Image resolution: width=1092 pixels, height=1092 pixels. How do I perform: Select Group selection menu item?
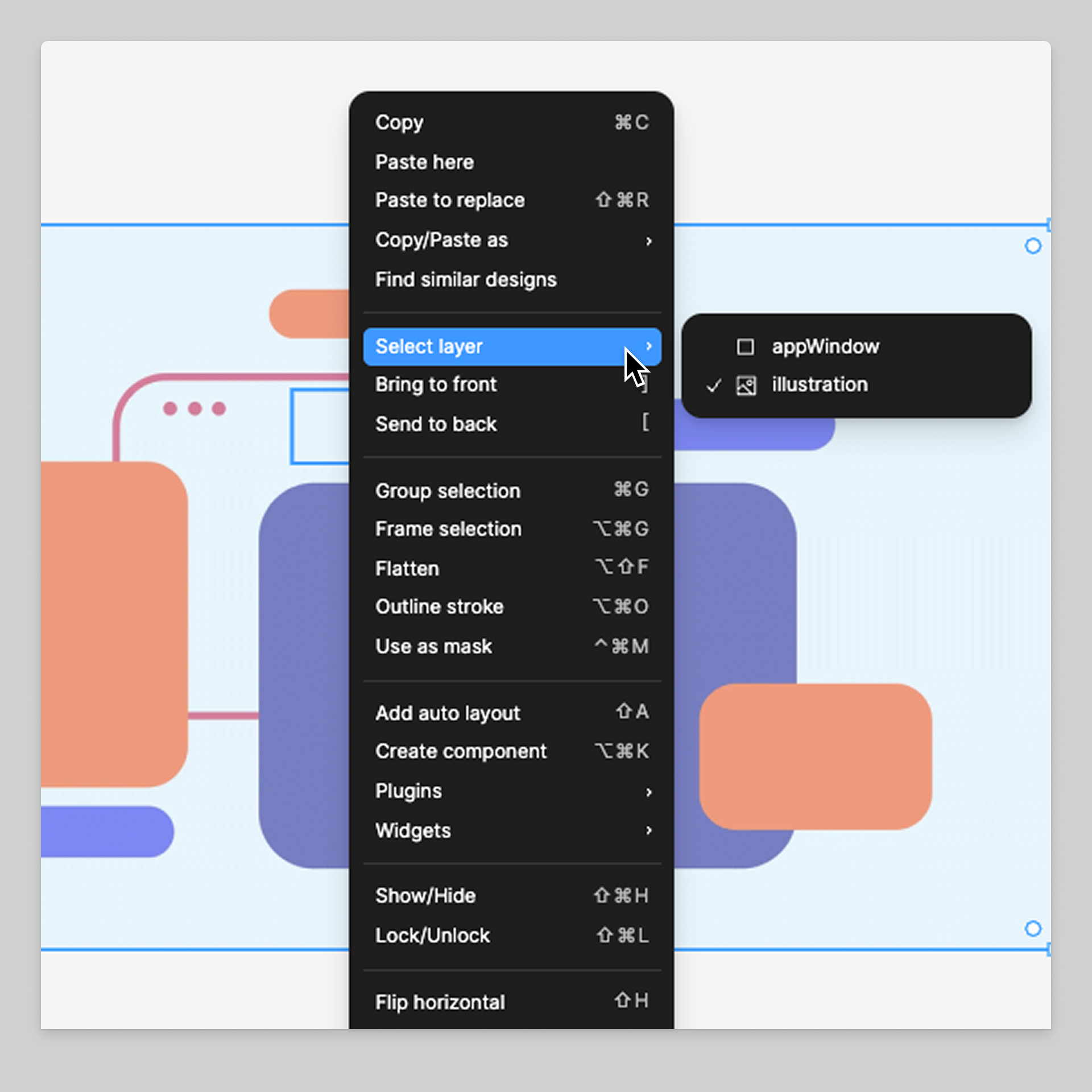[448, 491]
